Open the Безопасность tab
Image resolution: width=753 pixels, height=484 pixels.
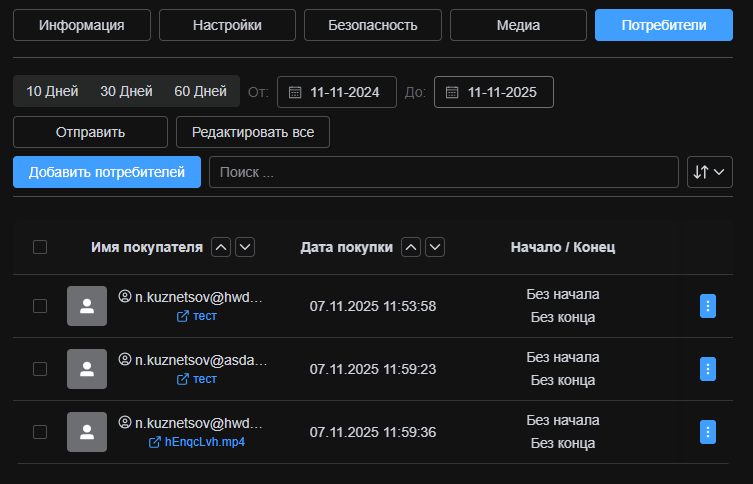(x=373, y=25)
